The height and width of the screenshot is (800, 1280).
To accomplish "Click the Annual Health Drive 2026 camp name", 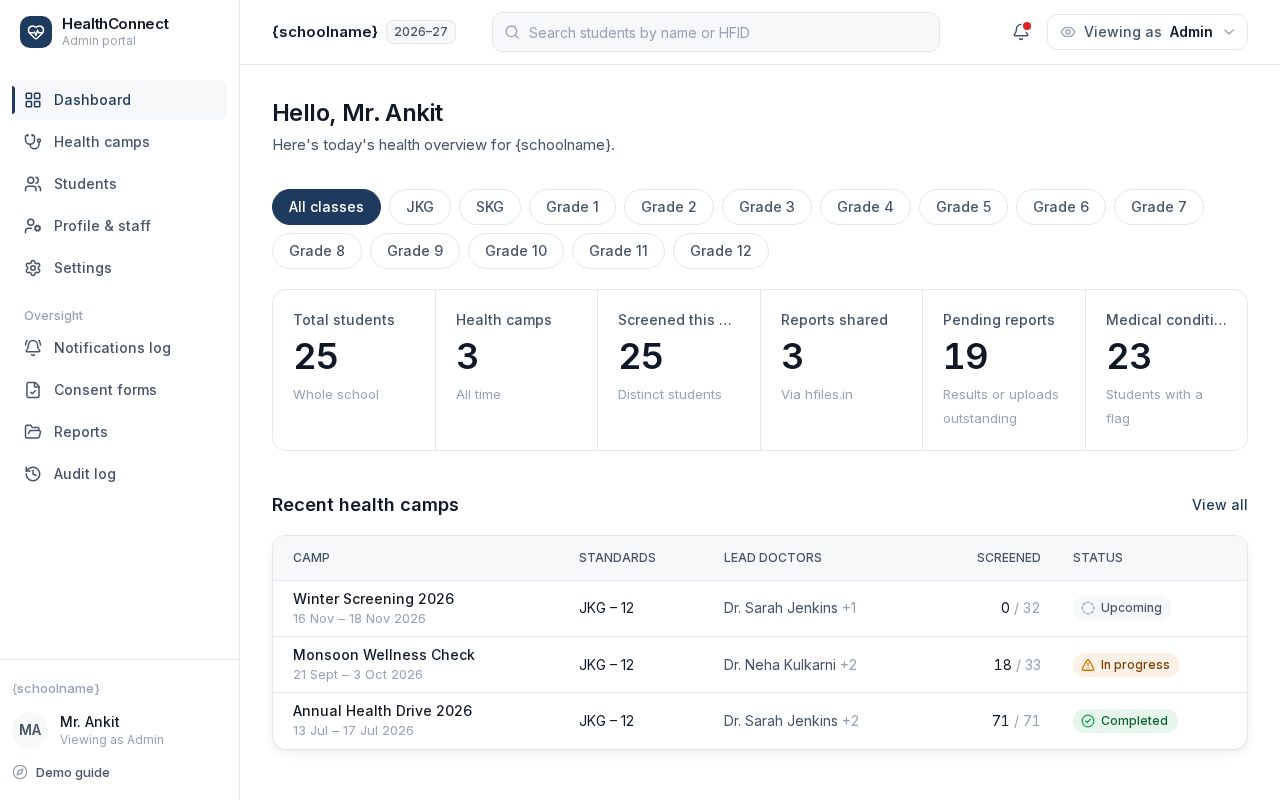I will pos(382,711).
